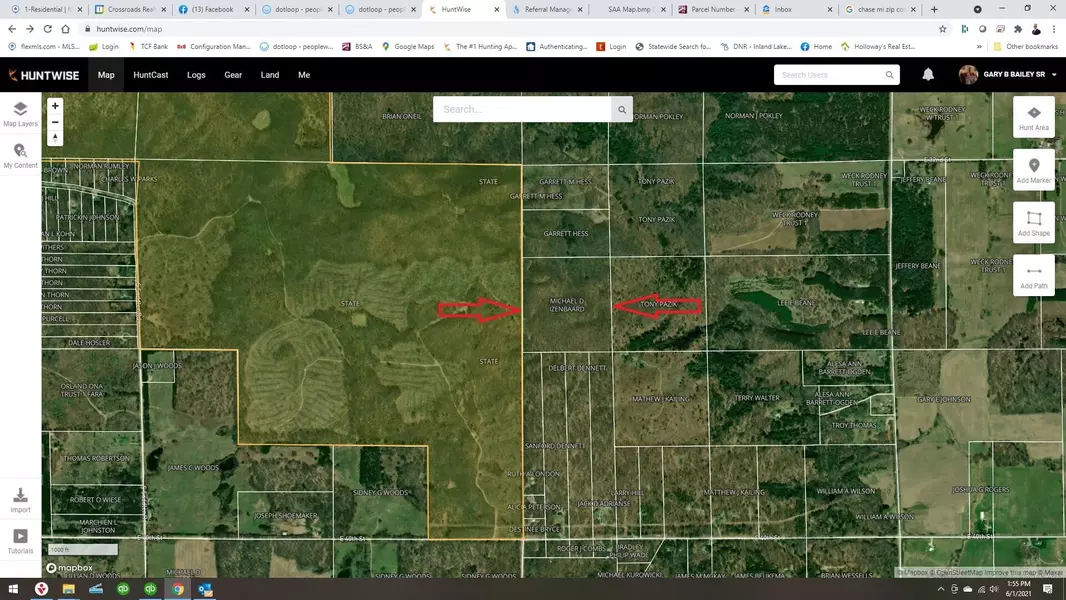Activate the Add Shape tool
Screen dimensions: 1066x600
point(1033,223)
